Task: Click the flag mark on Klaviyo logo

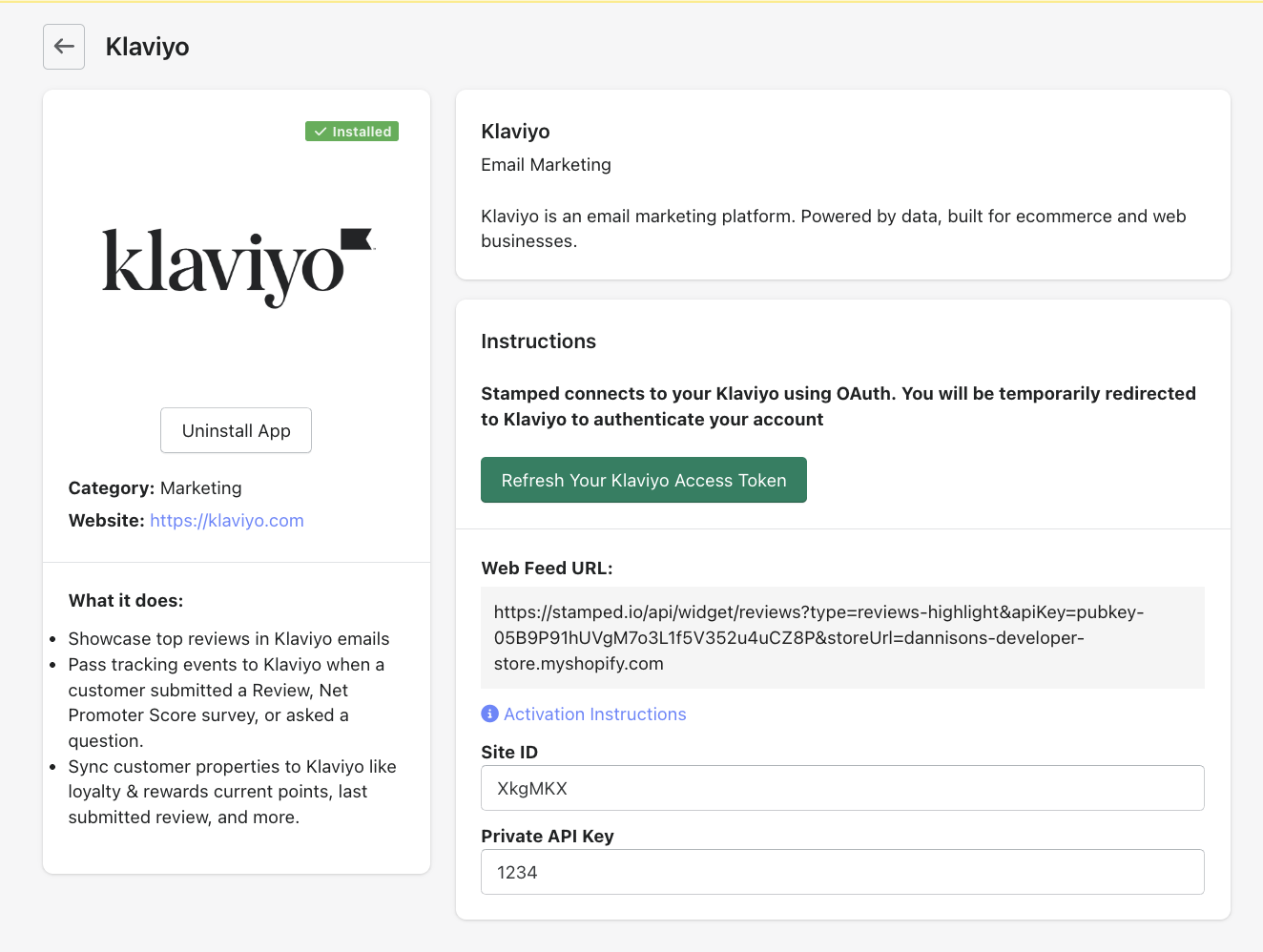Action: click(x=356, y=238)
